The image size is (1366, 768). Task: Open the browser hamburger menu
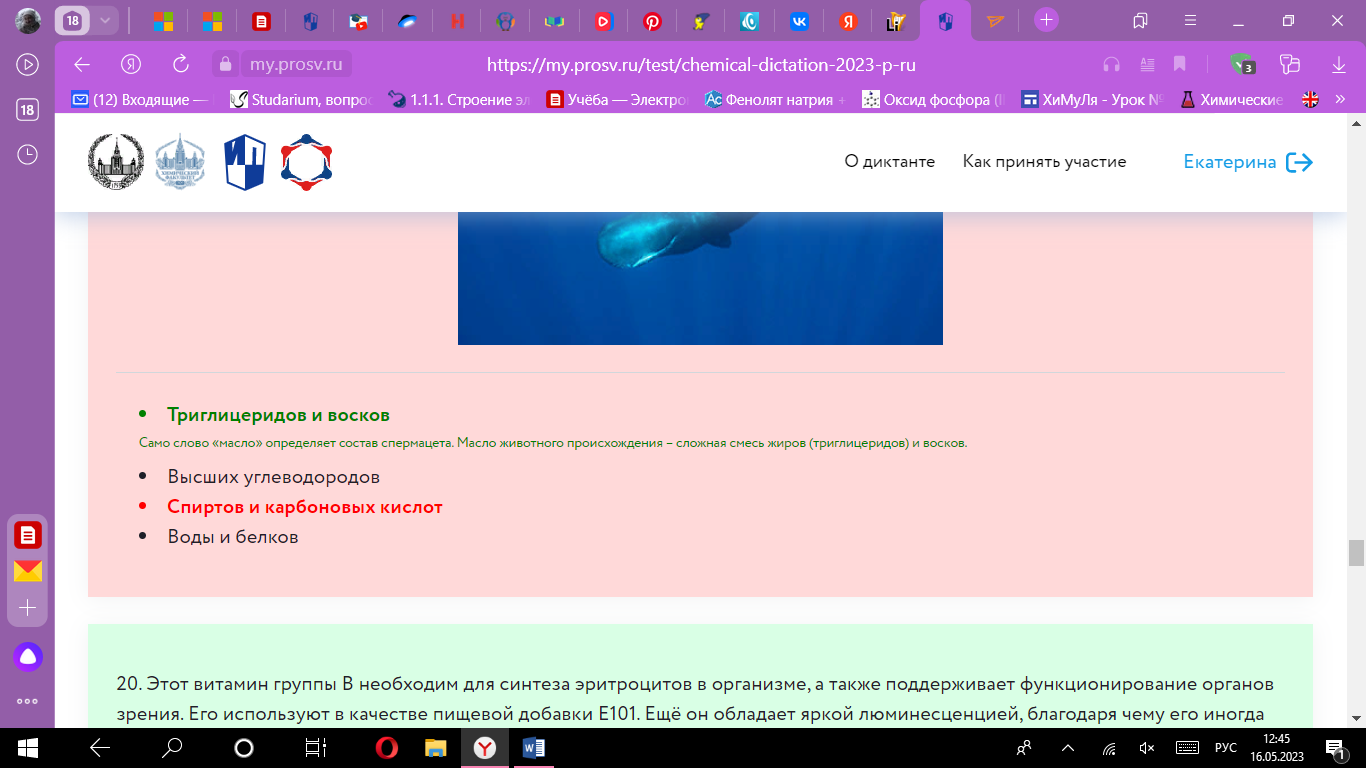click(x=1190, y=20)
